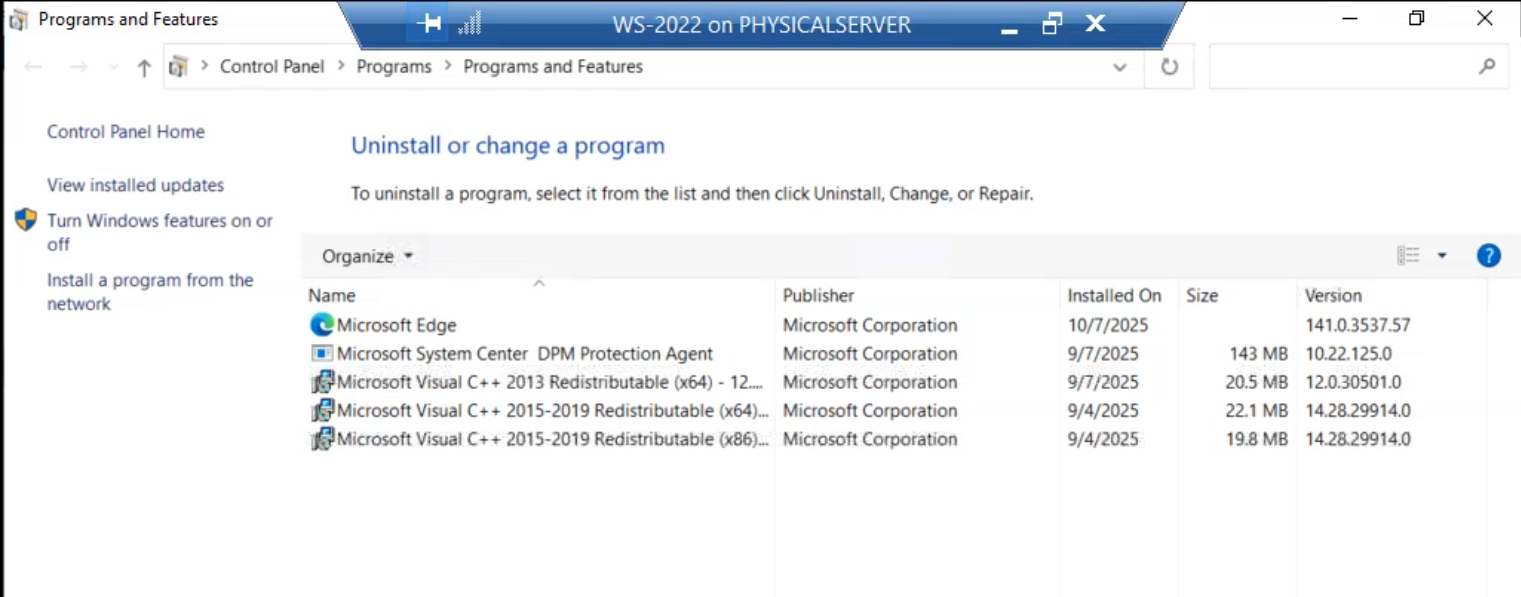The width and height of the screenshot is (1521, 597).
Task: Open the recent locations dropdown arrow
Action: click(x=113, y=68)
